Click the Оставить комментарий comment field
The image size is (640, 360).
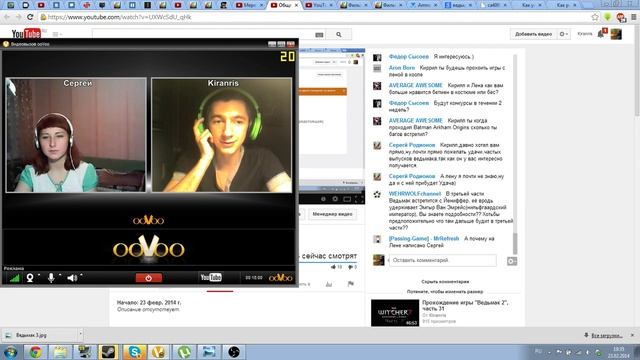(442, 260)
